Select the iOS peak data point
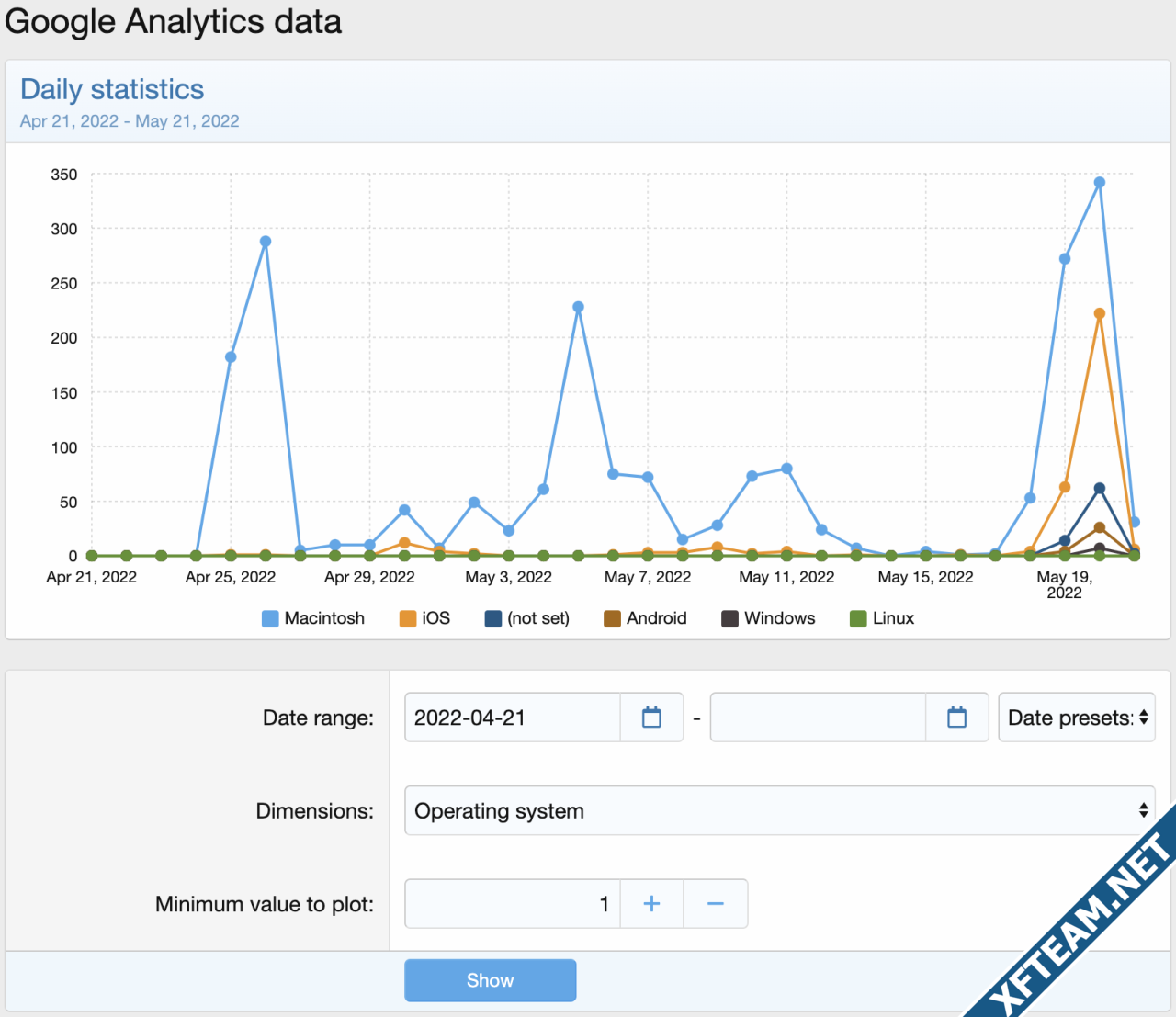 (1100, 314)
